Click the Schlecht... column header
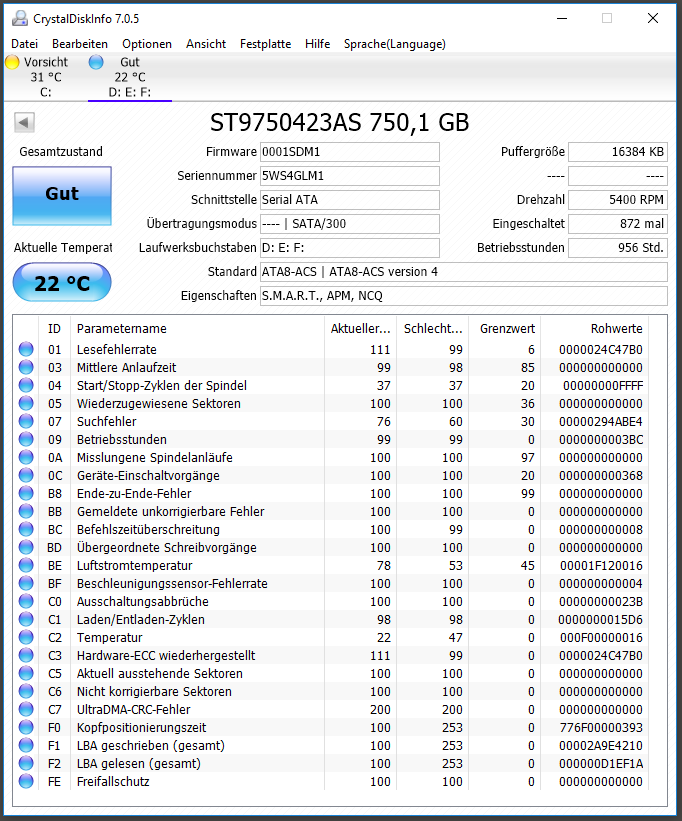Screen dimensions: 682x821 point(432,328)
